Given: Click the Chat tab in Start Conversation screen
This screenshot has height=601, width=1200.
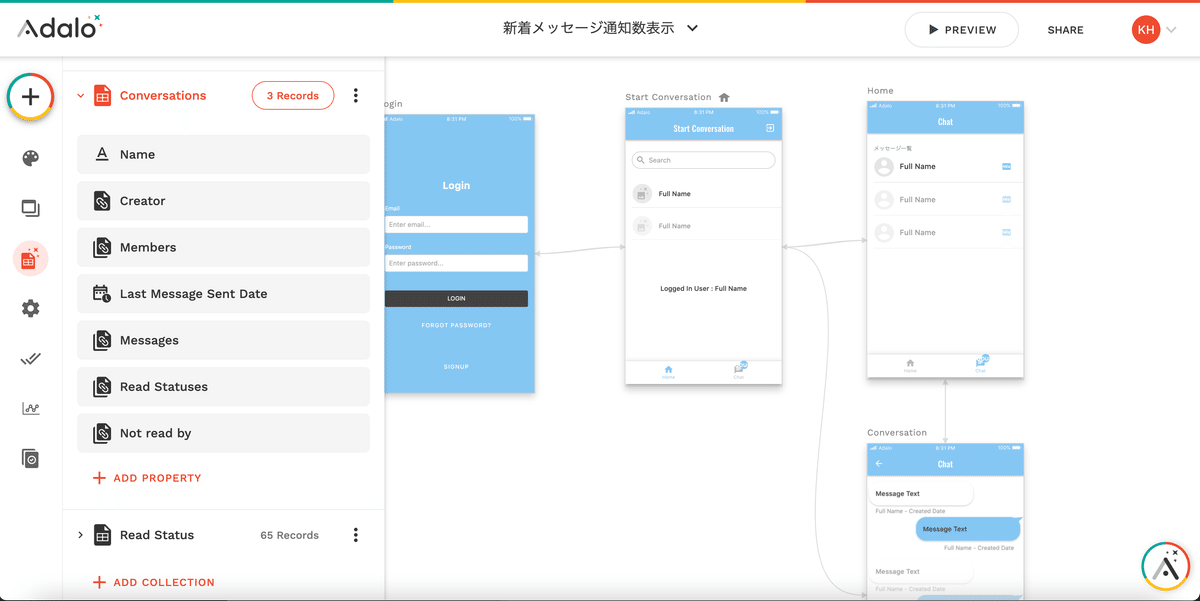Looking at the screenshot, I should [x=739, y=370].
